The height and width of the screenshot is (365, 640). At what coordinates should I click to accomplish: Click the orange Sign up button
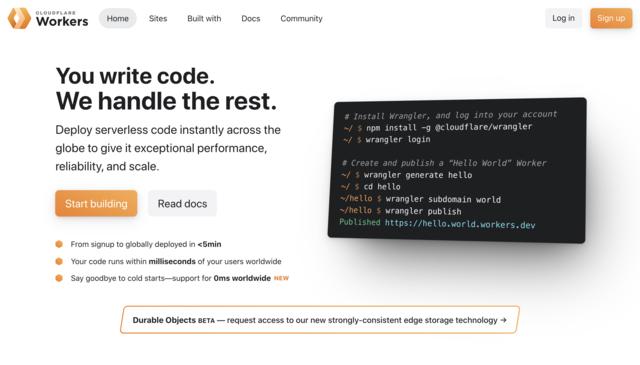[x=611, y=18]
